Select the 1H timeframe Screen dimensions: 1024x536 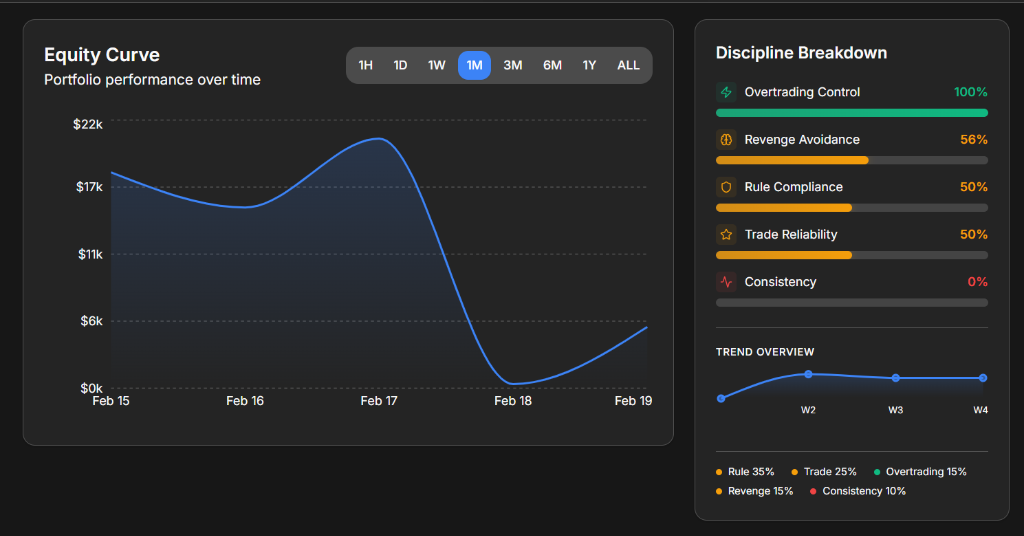click(366, 66)
